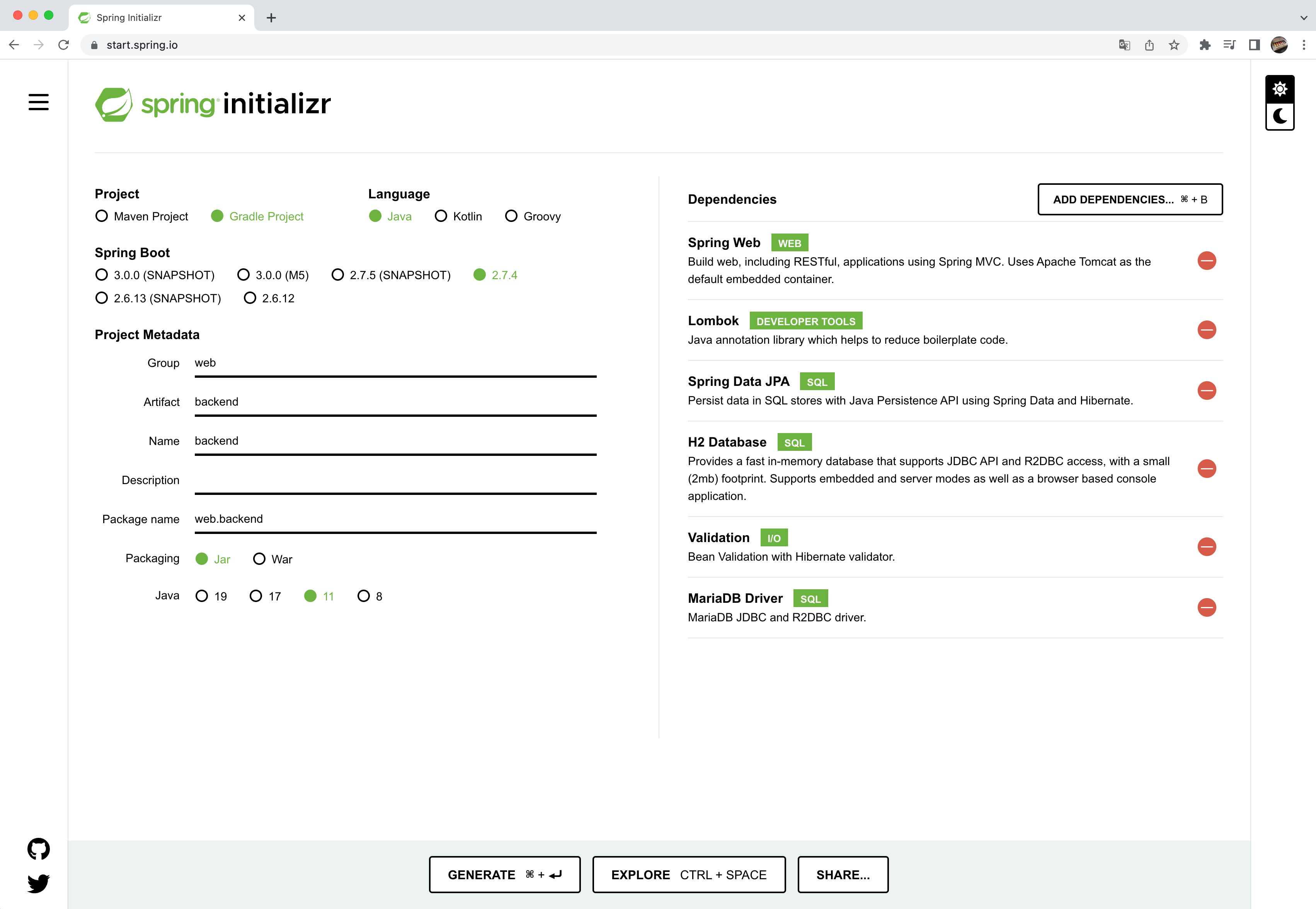Focus the Description input field
Viewport: 1316px width, 909px height.
[395, 479]
